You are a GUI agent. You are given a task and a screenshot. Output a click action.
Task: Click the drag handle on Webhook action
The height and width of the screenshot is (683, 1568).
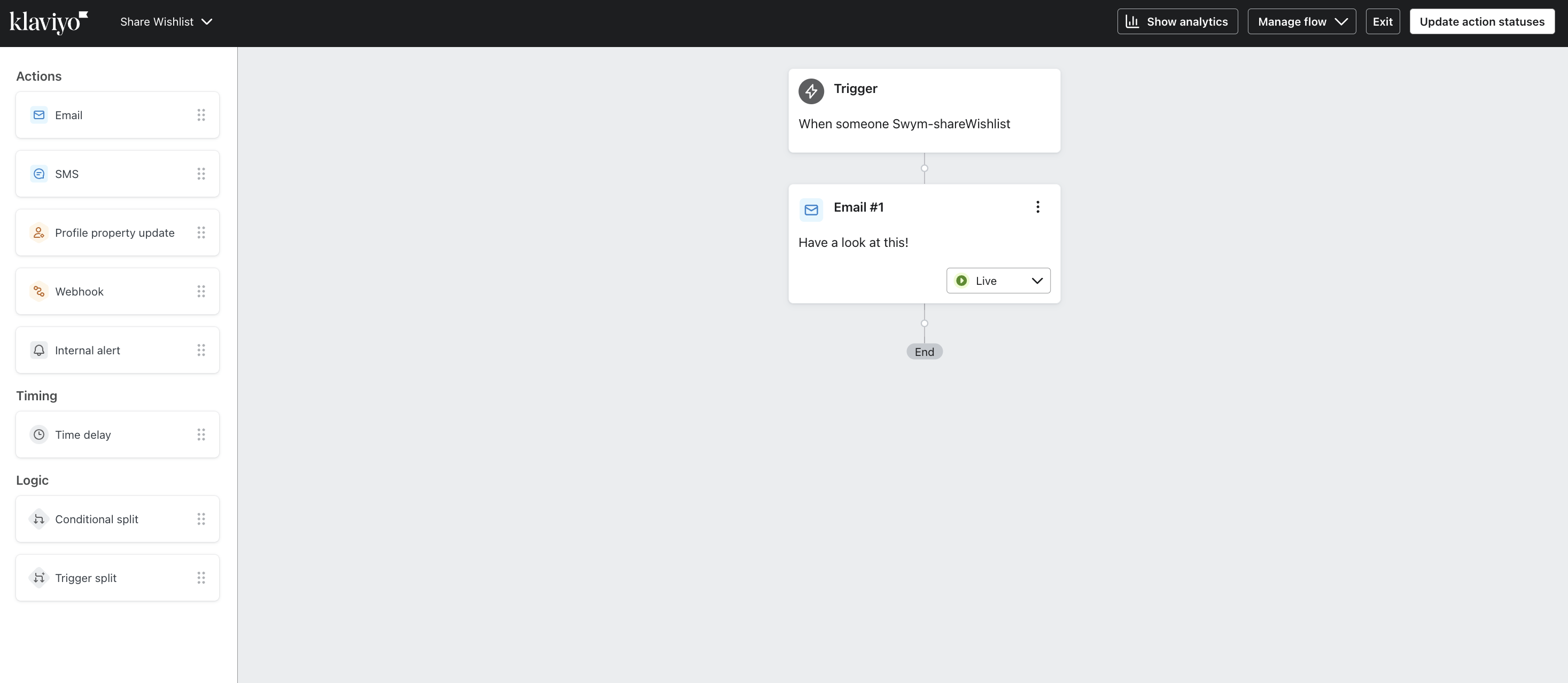pos(201,292)
